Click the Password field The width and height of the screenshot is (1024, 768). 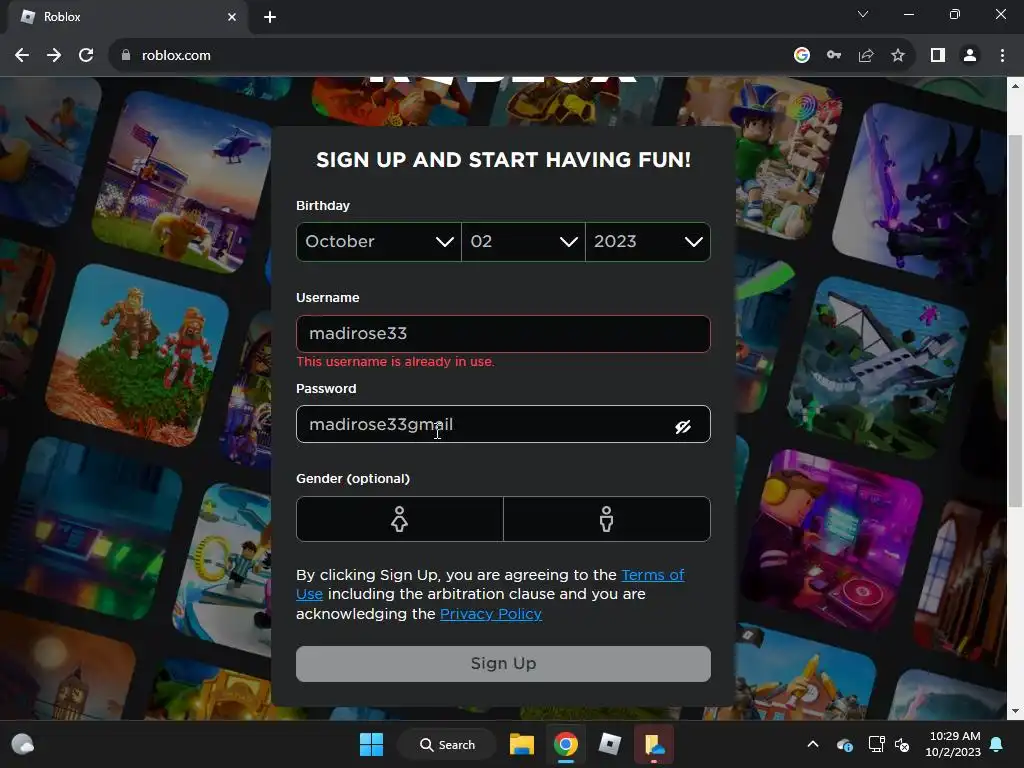[503, 424]
